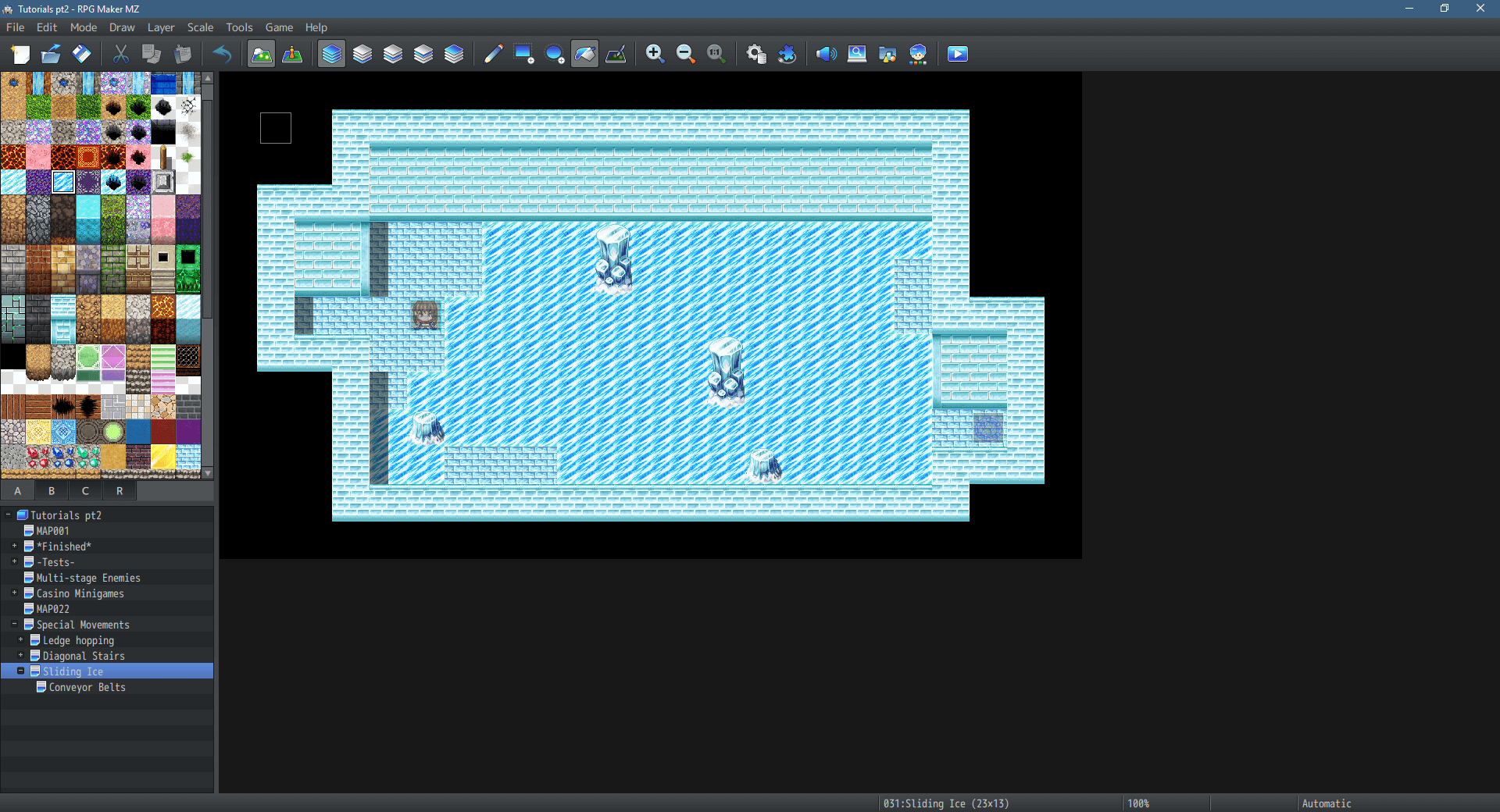This screenshot has width=1500, height=812.
Task: Open the Game menu
Action: [279, 27]
